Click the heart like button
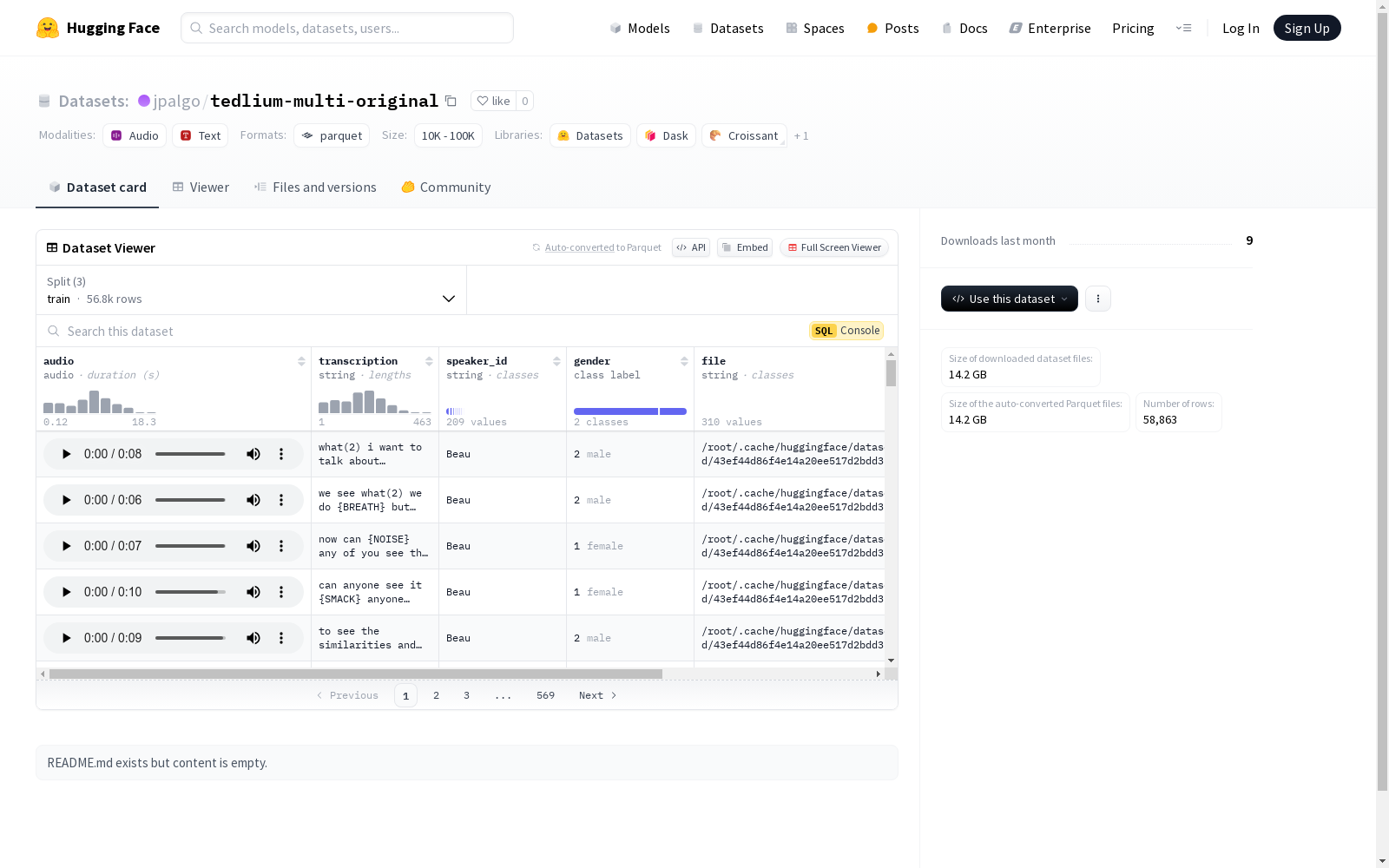The image size is (1389, 868). pos(493,101)
